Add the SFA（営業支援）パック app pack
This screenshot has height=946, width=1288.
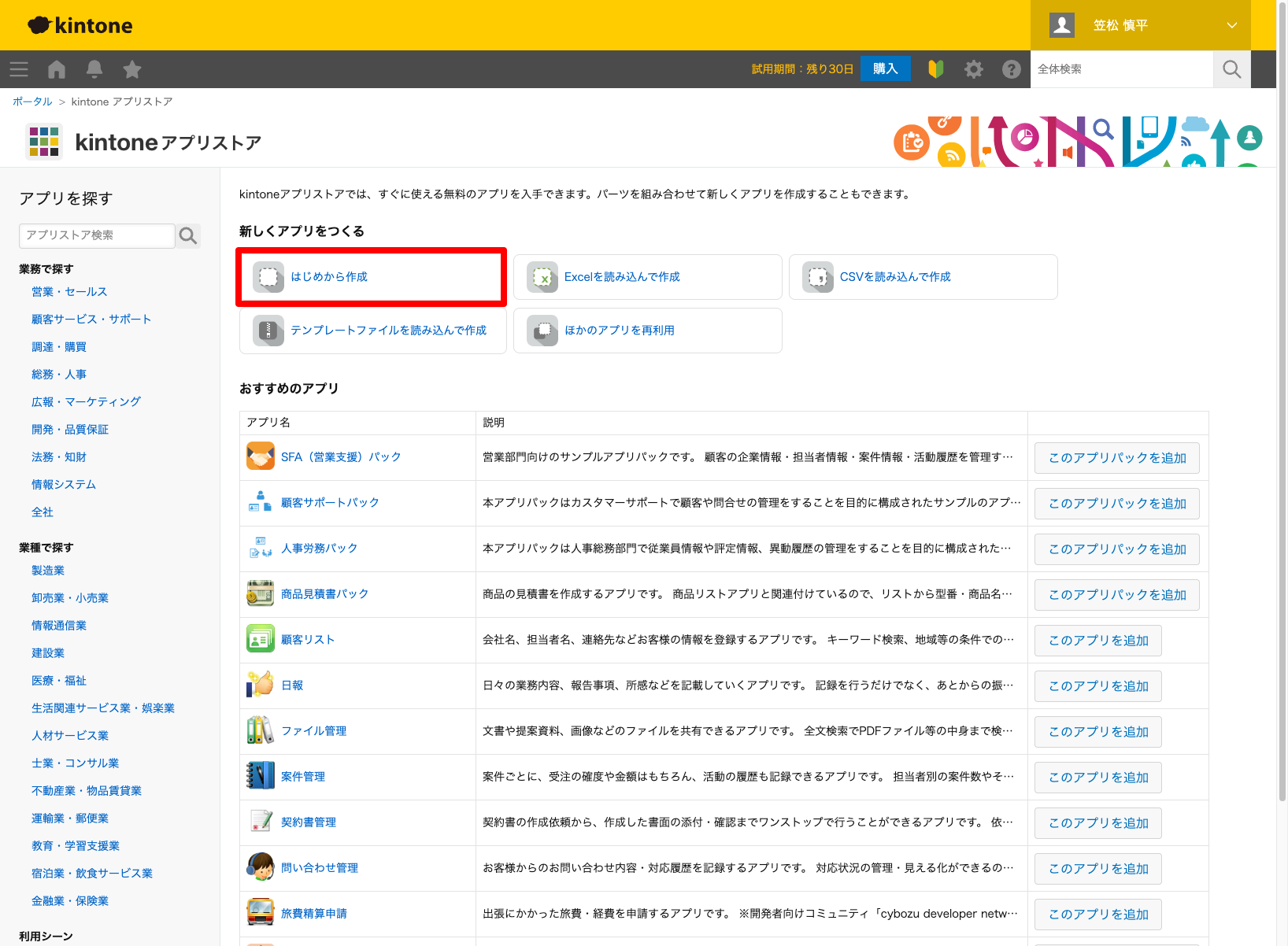pyautogui.click(x=1116, y=458)
